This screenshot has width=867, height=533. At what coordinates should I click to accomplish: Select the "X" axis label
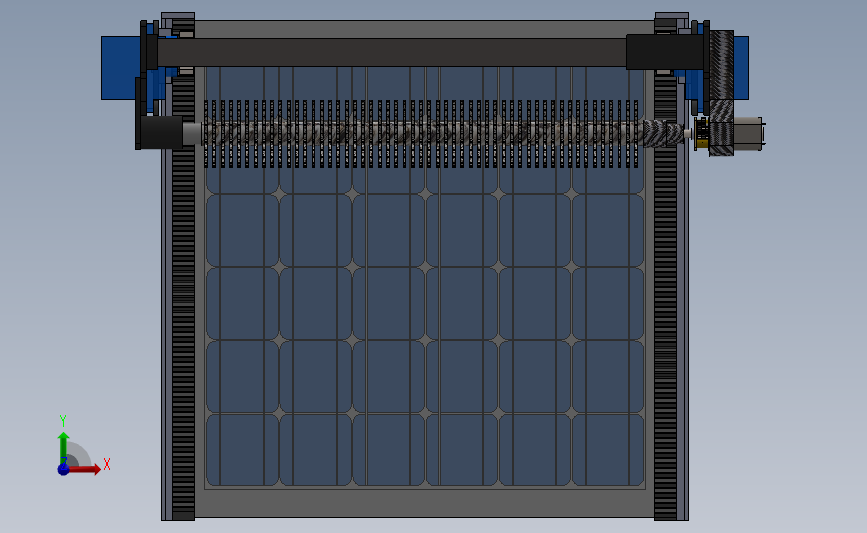tap(107, 464)
